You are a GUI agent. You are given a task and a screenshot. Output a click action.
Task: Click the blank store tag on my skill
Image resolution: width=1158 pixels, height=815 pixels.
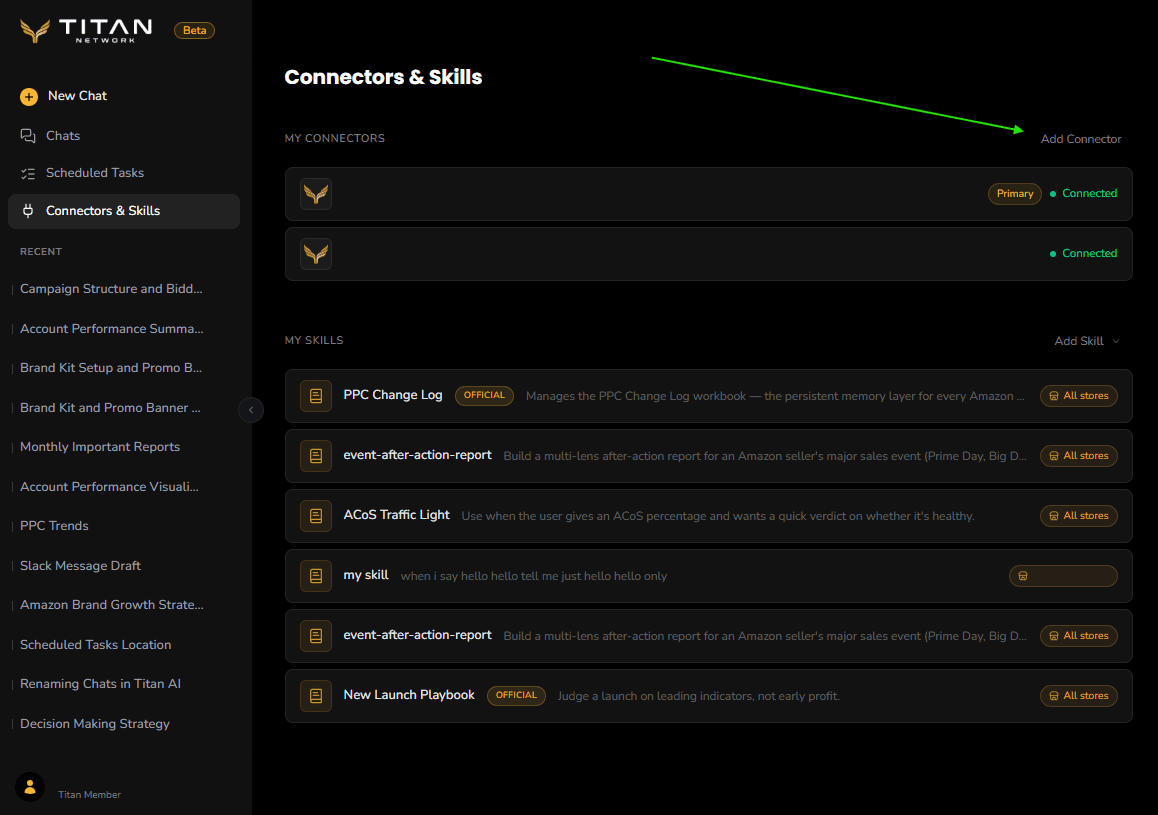[1063, 576]
